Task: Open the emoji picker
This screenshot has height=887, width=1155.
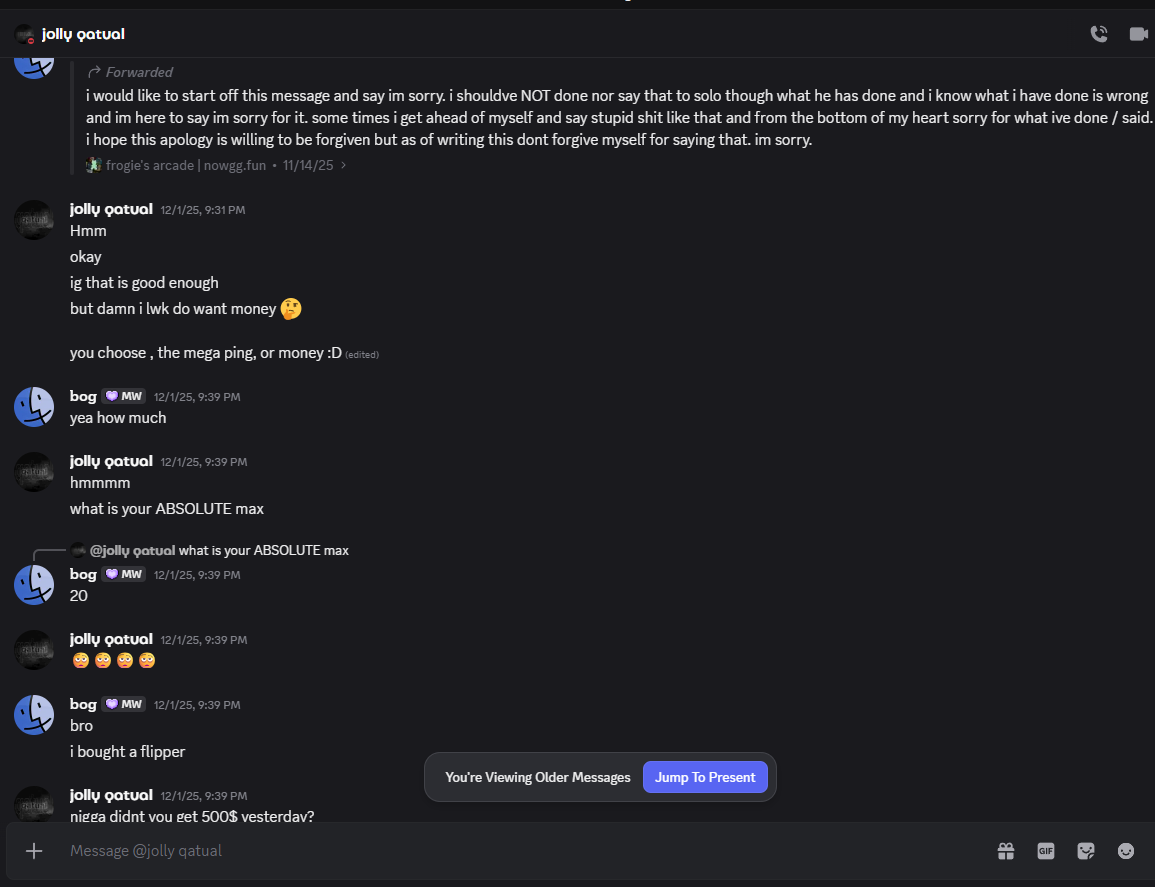Action: (1126, 851)
